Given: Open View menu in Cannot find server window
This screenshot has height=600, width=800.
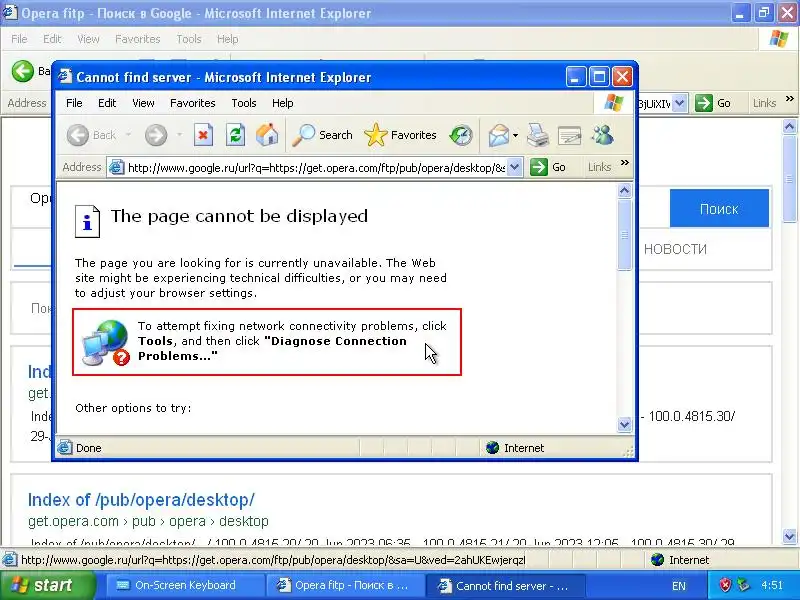Looking at the screenshot, I should click(x=143, y=103).
